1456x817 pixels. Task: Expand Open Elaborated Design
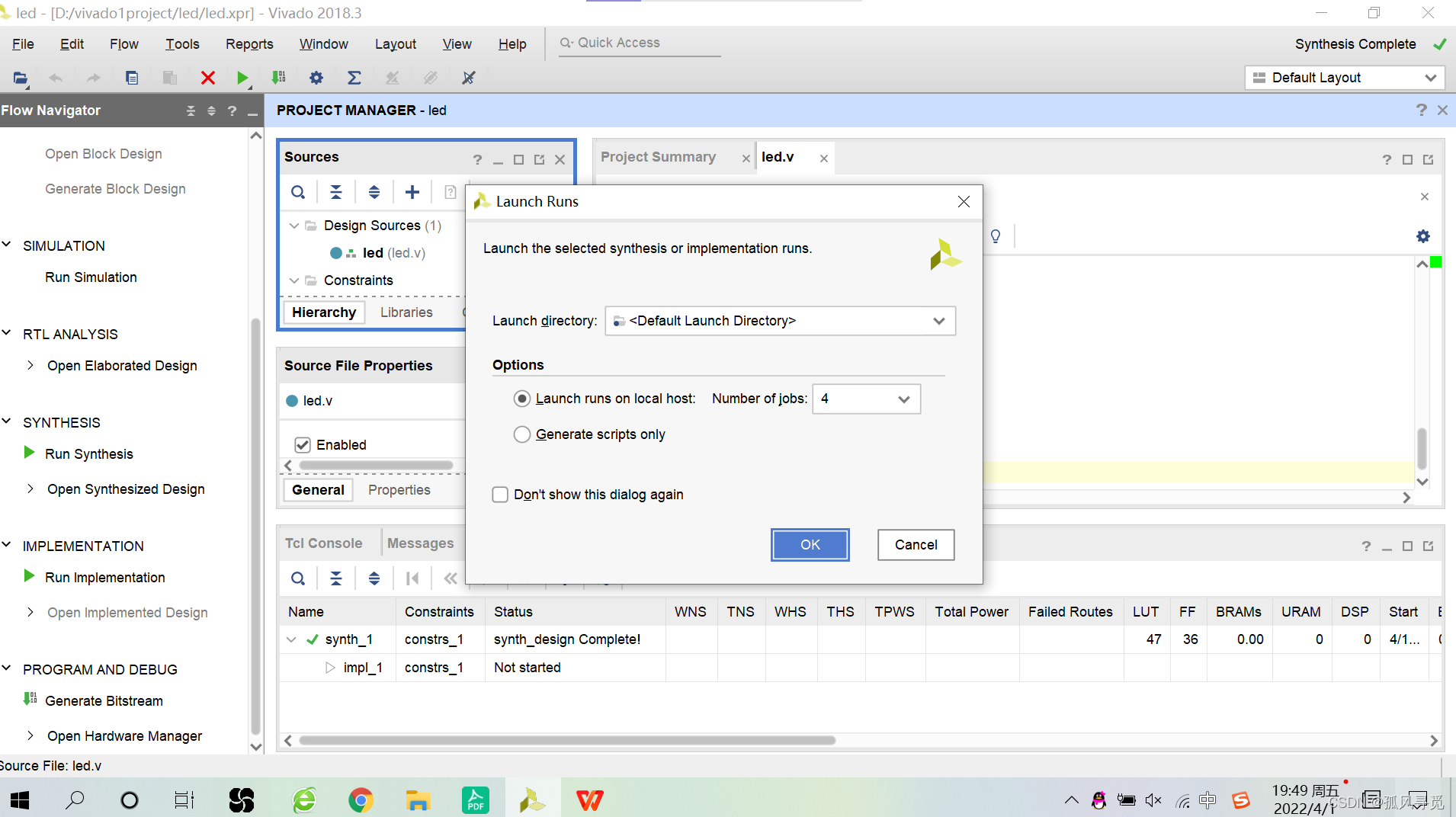30,366
